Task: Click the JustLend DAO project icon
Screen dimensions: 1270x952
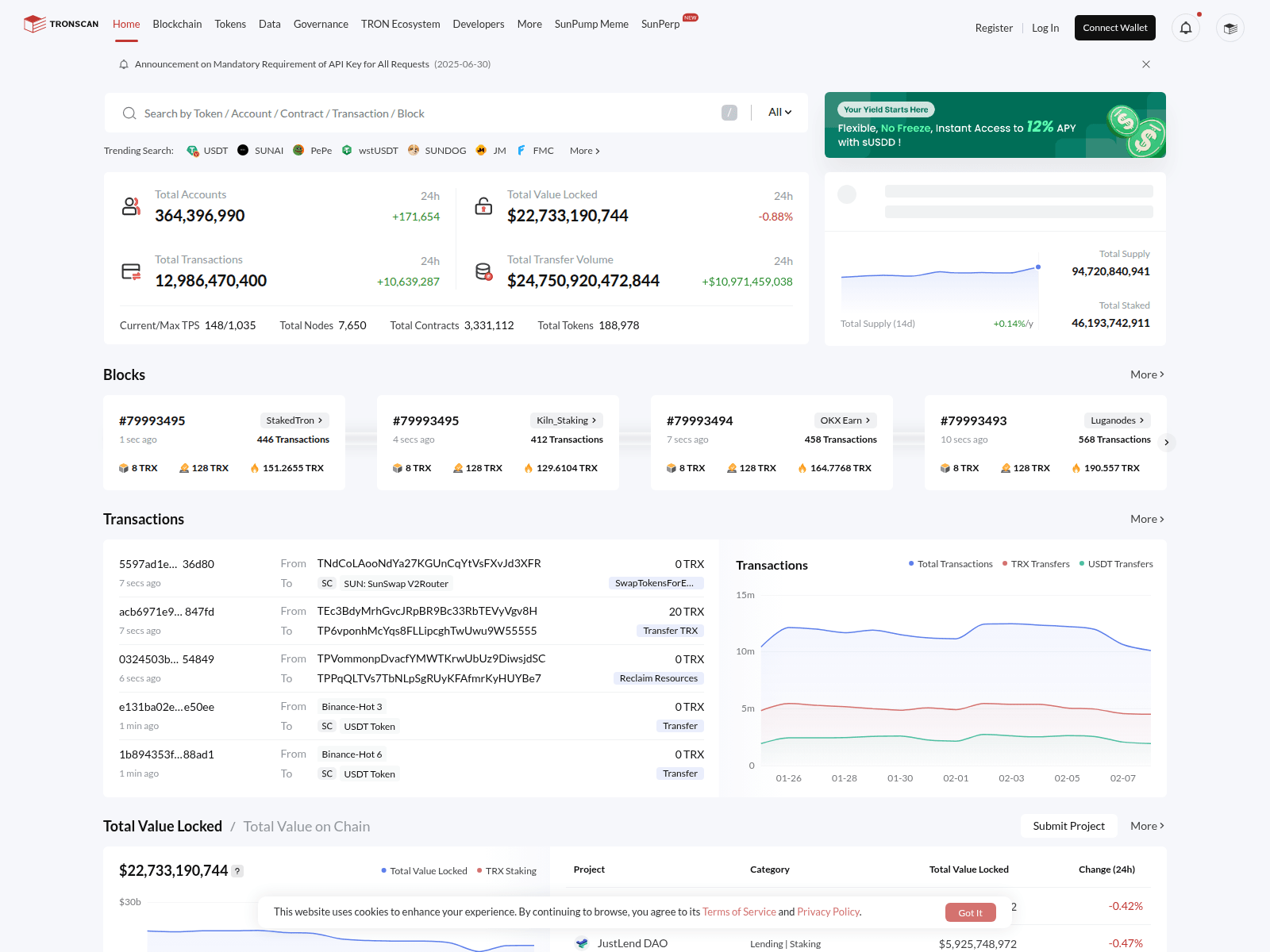Action: pos(582,943)
